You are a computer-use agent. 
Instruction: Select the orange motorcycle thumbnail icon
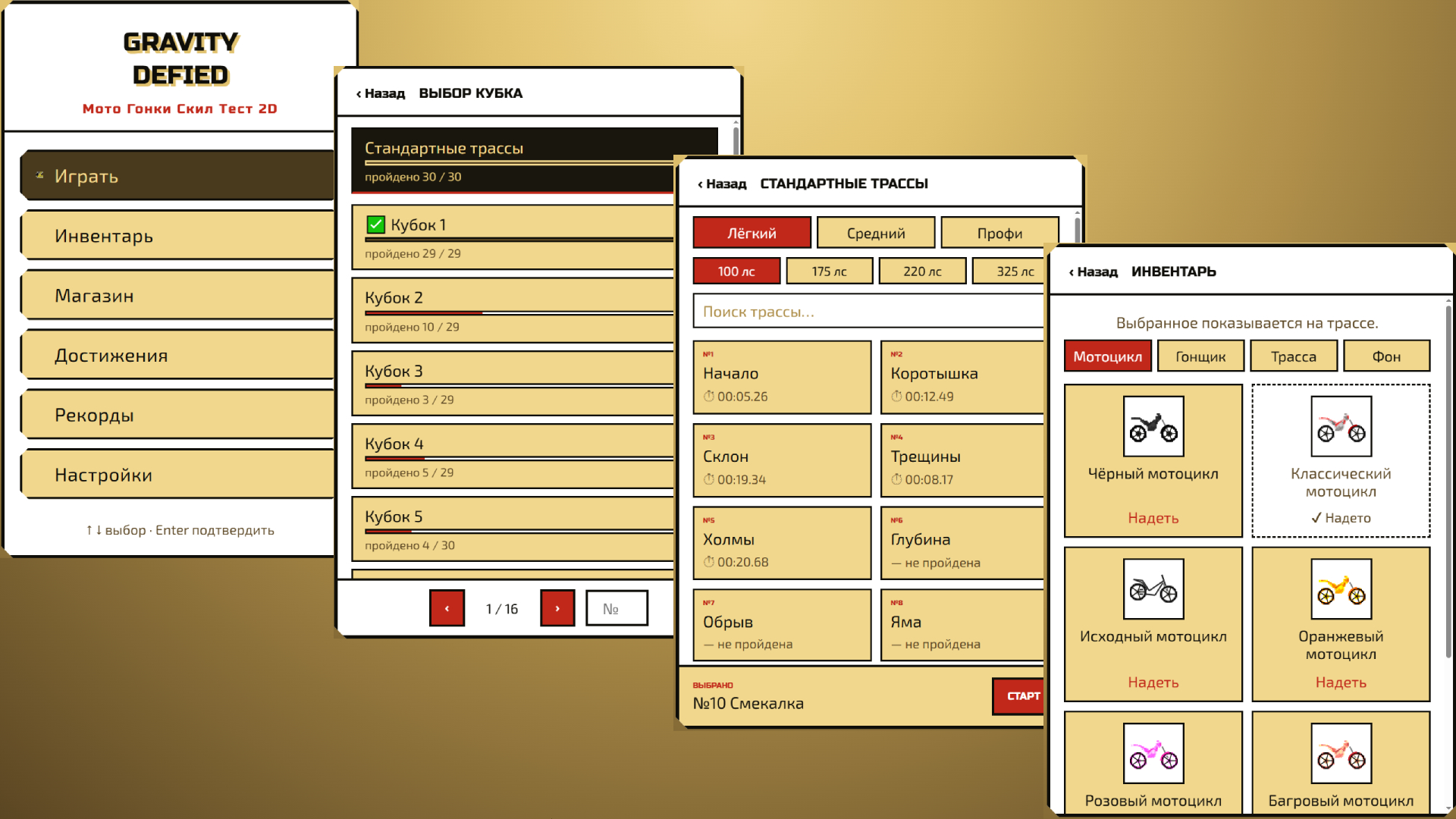[1341, 589]
